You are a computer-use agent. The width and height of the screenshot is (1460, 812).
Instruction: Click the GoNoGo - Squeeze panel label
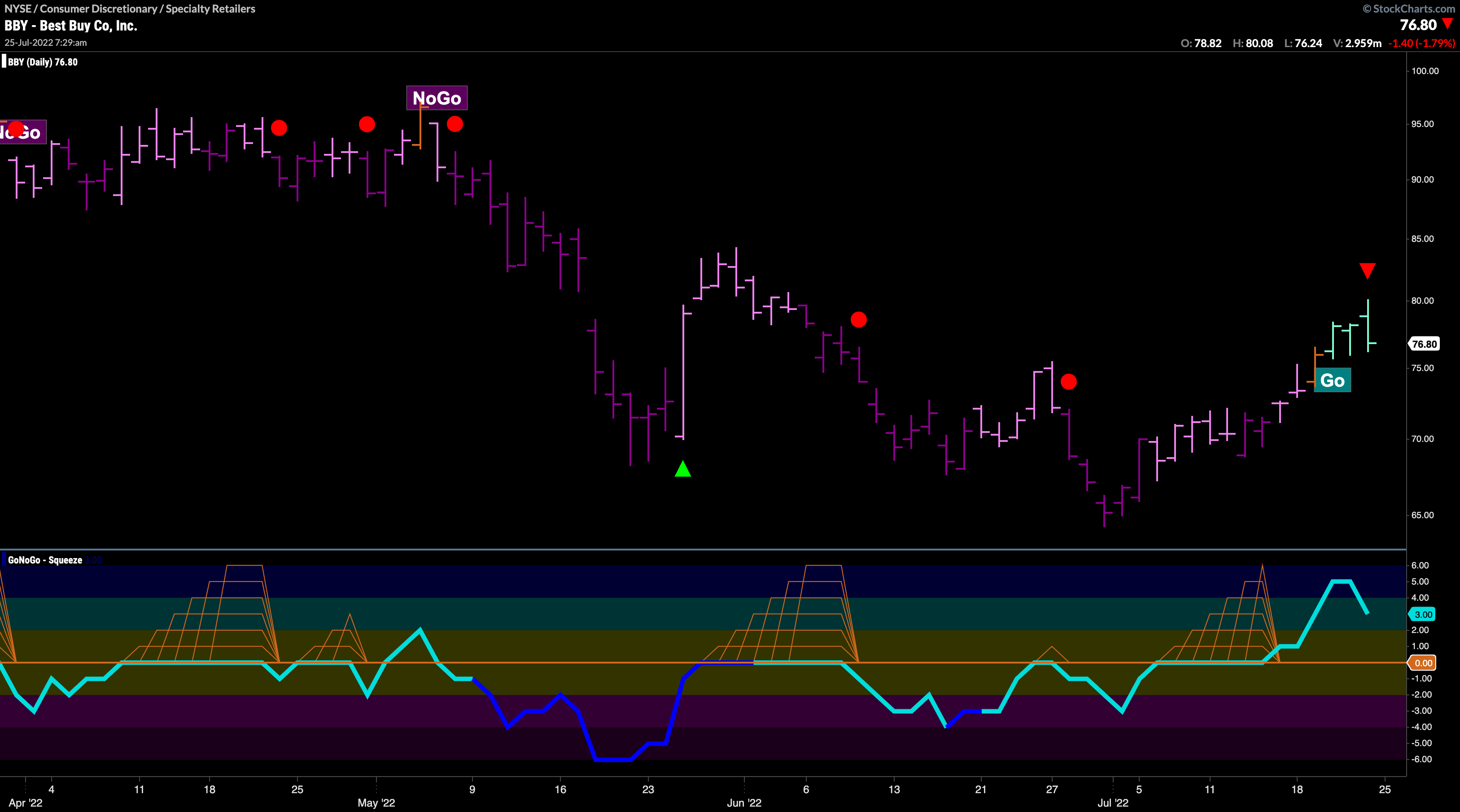[45, 560]
